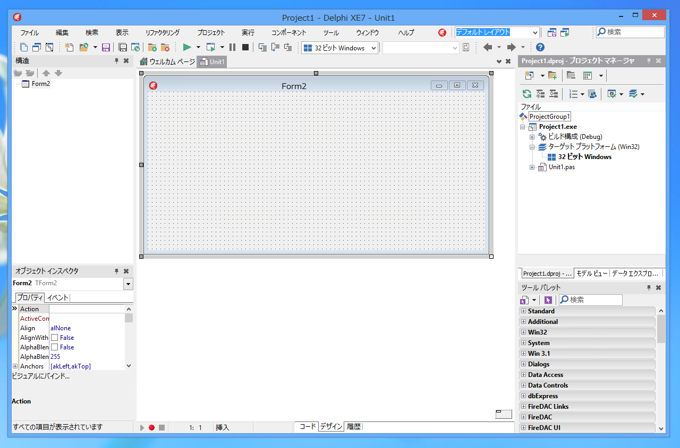This screenshot has width=680, height=448.
Task: Click Remove File from Project folder icon
Action: (165, 47)
